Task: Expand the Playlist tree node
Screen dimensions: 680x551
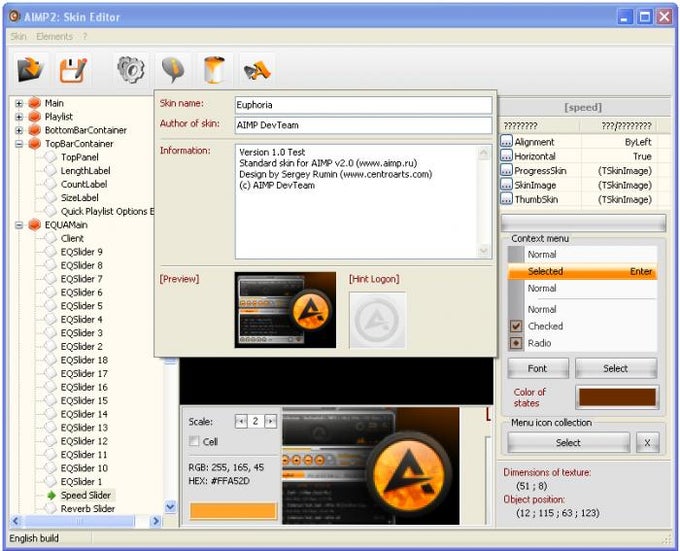Action: pos(19,117)
